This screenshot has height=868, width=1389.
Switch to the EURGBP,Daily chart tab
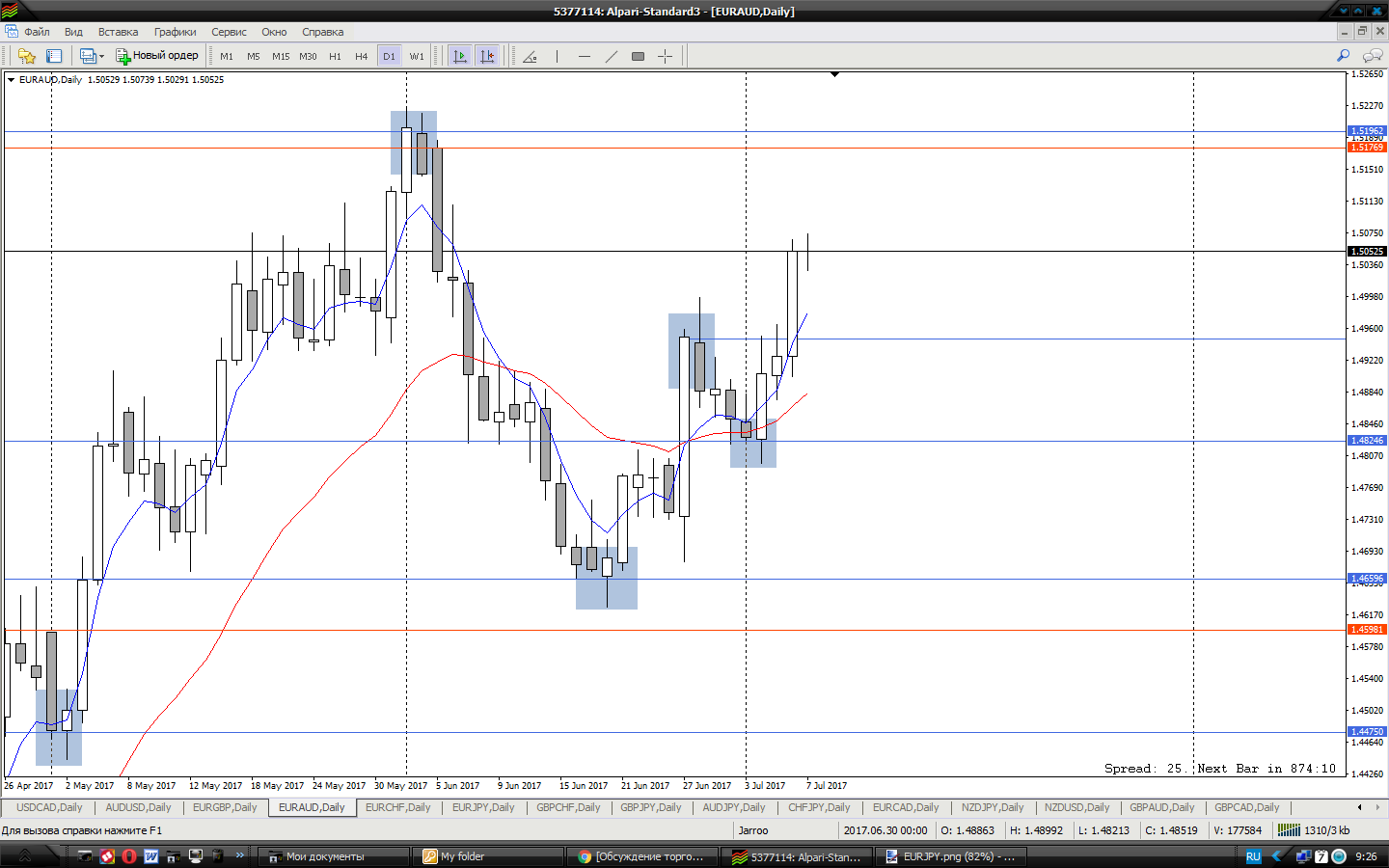(x=225, y=808)
